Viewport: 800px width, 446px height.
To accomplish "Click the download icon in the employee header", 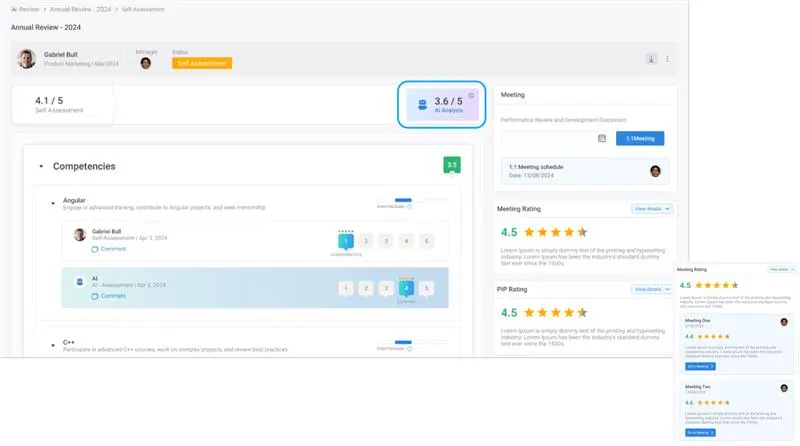I will (651, 59).
